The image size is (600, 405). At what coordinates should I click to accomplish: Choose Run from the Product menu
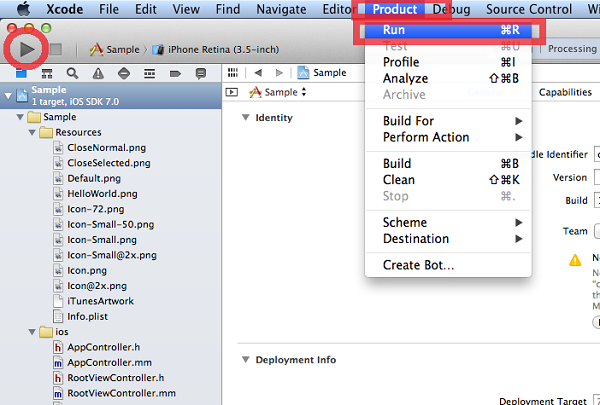[448, 30]
